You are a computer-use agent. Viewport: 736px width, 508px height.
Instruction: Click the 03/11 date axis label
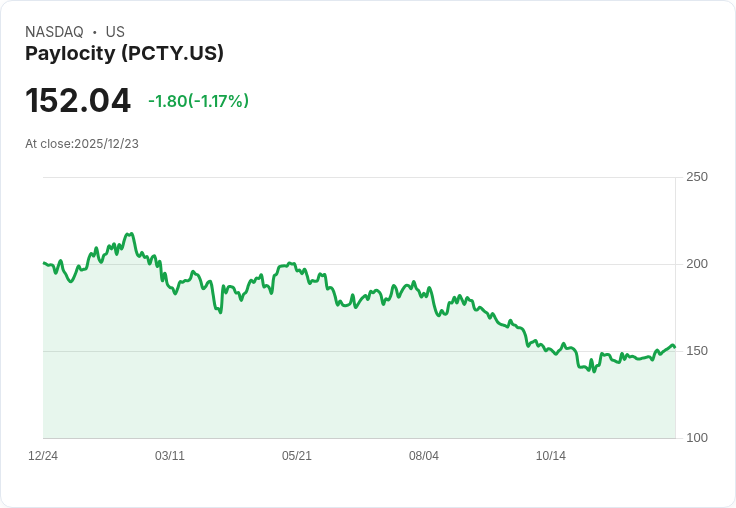click(170, 455)
